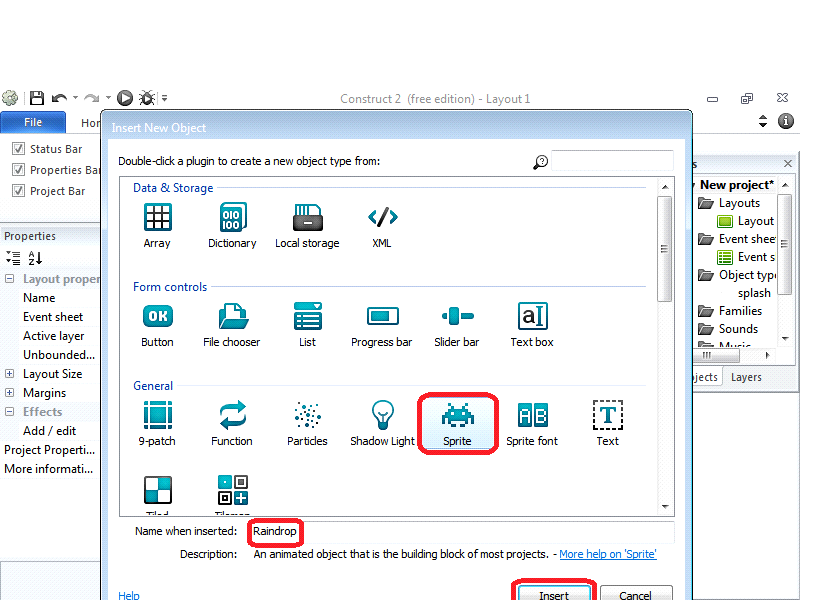
Task: Select the Shadow Light plugin
Action: [x=382, y=415]
